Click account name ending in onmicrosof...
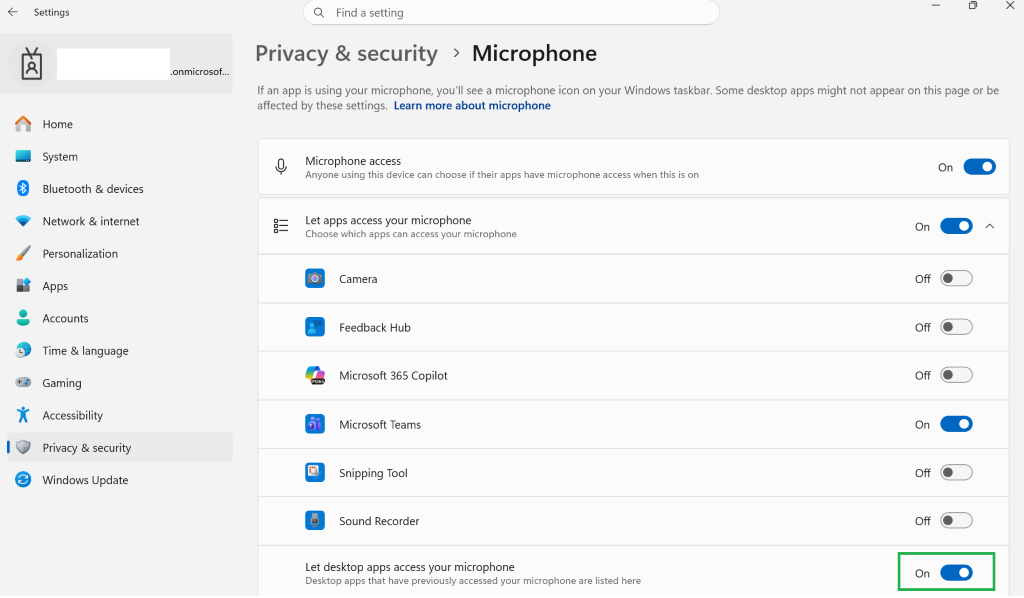This screenshot has width=1024, height=598. pyautogui.click(x=200, y=71)
